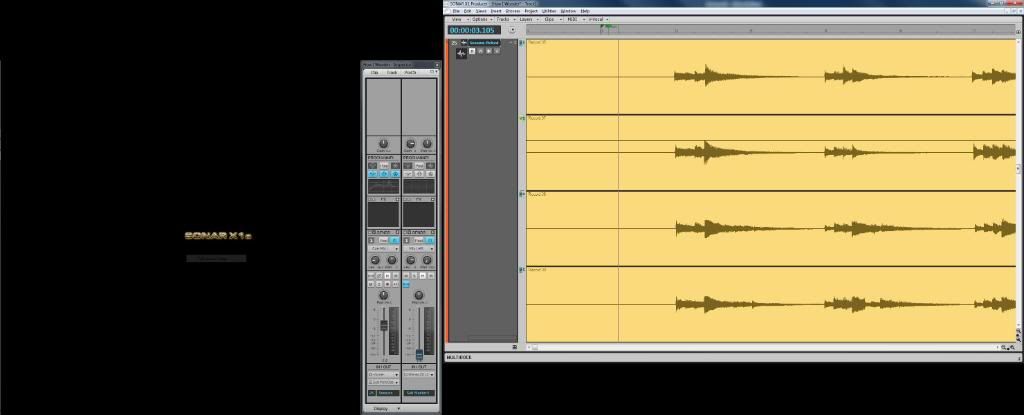Select the ProCh tab in Inspector
This screenshot has height=415, width=1024.
point(410,73)
